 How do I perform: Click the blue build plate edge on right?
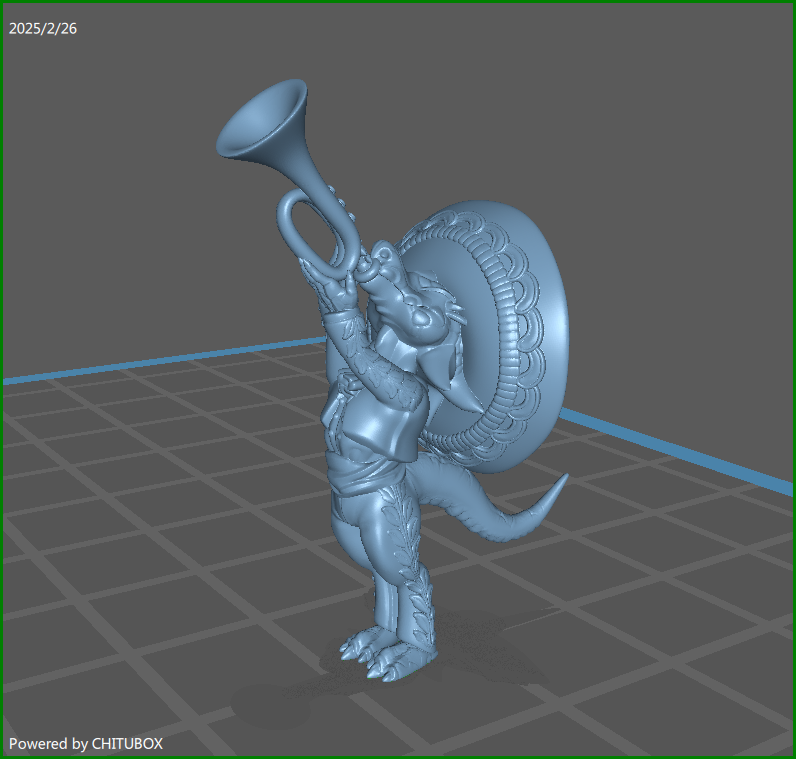coord(680,450)
